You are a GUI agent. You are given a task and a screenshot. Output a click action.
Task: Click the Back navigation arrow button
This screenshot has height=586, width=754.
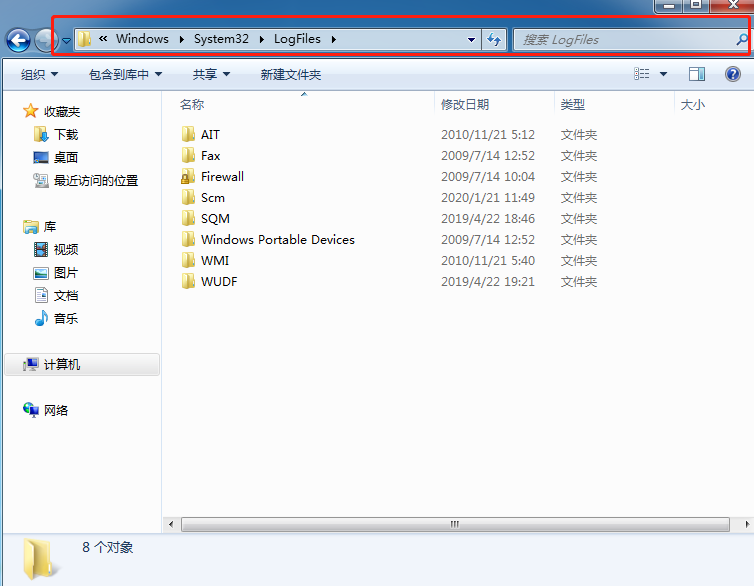(x=17, y=40)
